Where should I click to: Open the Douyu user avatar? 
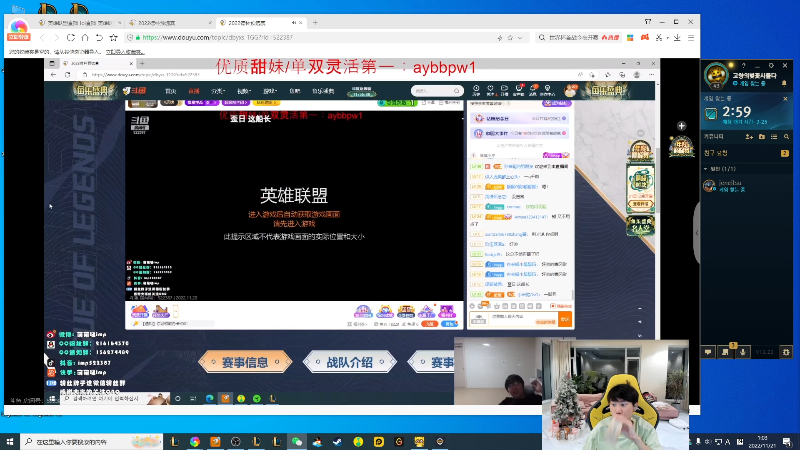(570, 91)
